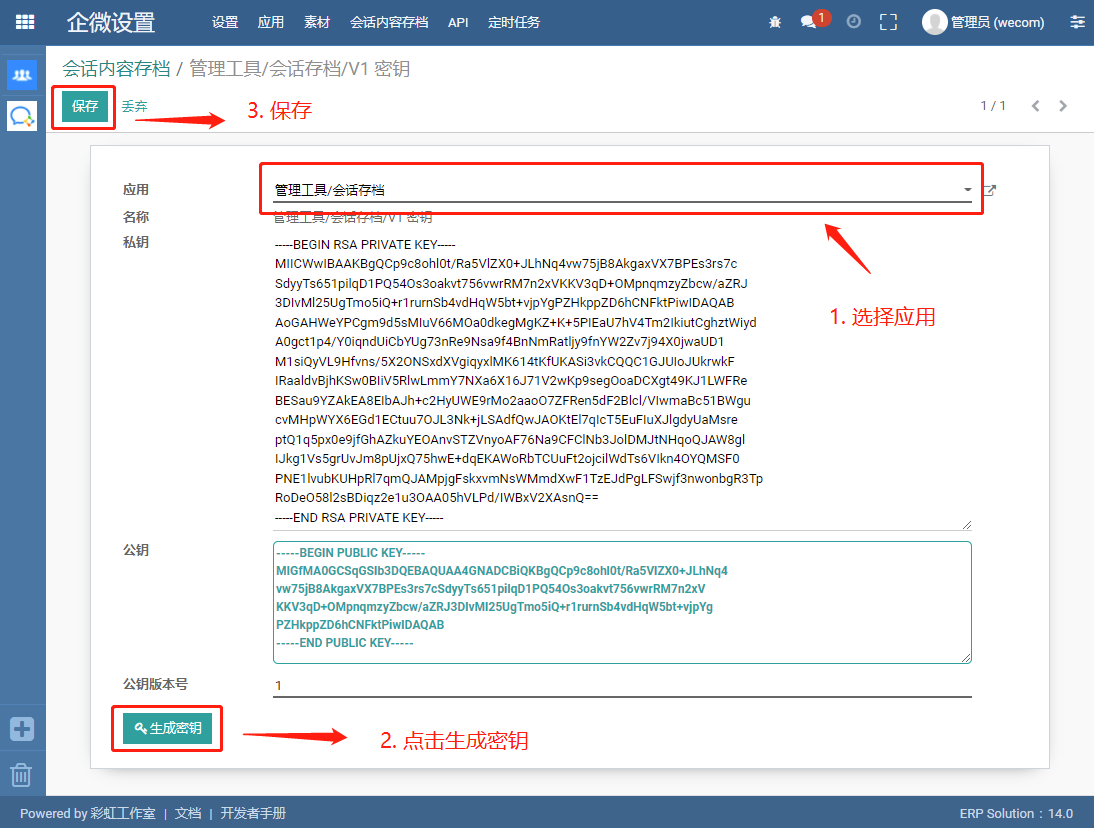Image resolution: width=1094 pixels, height=828 pixels.
Task: Open the conversations message icon
Action: coord(809,22)
